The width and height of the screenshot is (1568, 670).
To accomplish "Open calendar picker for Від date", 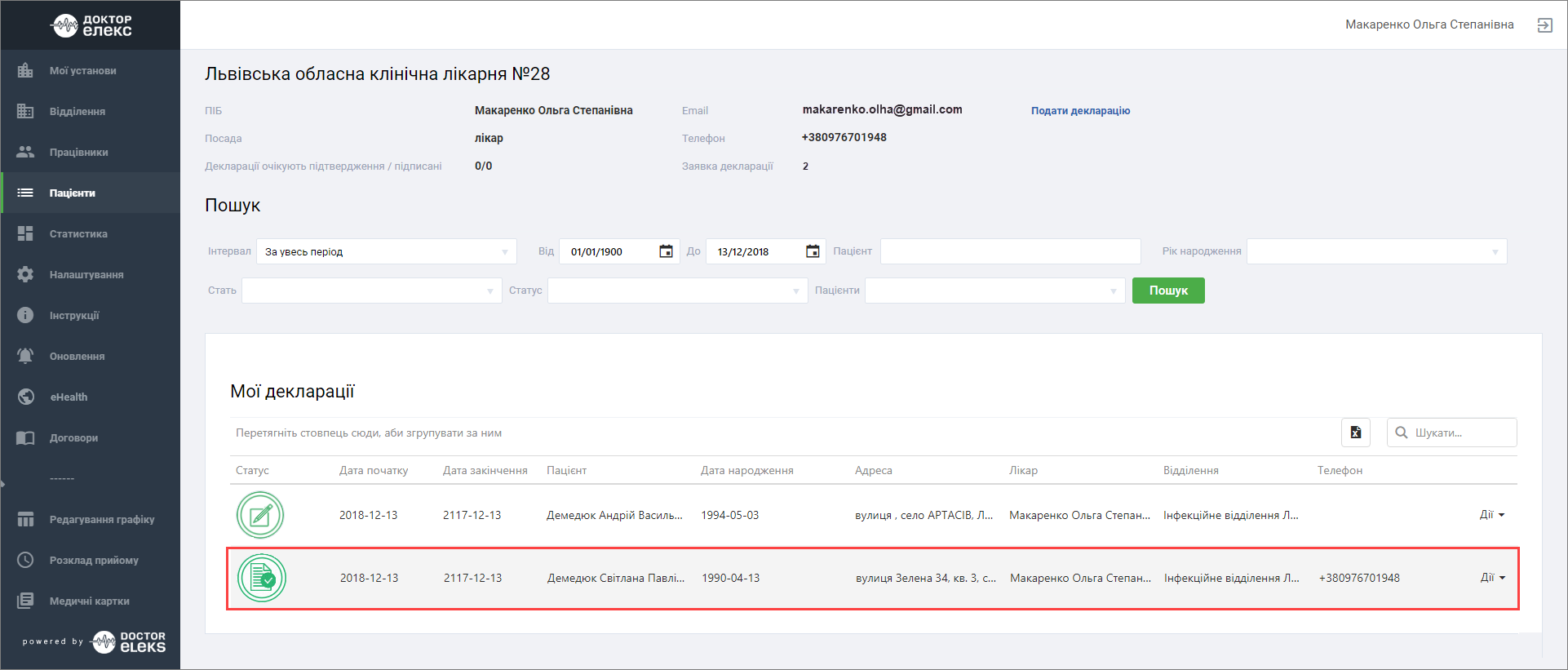I will tap(666, 251).
